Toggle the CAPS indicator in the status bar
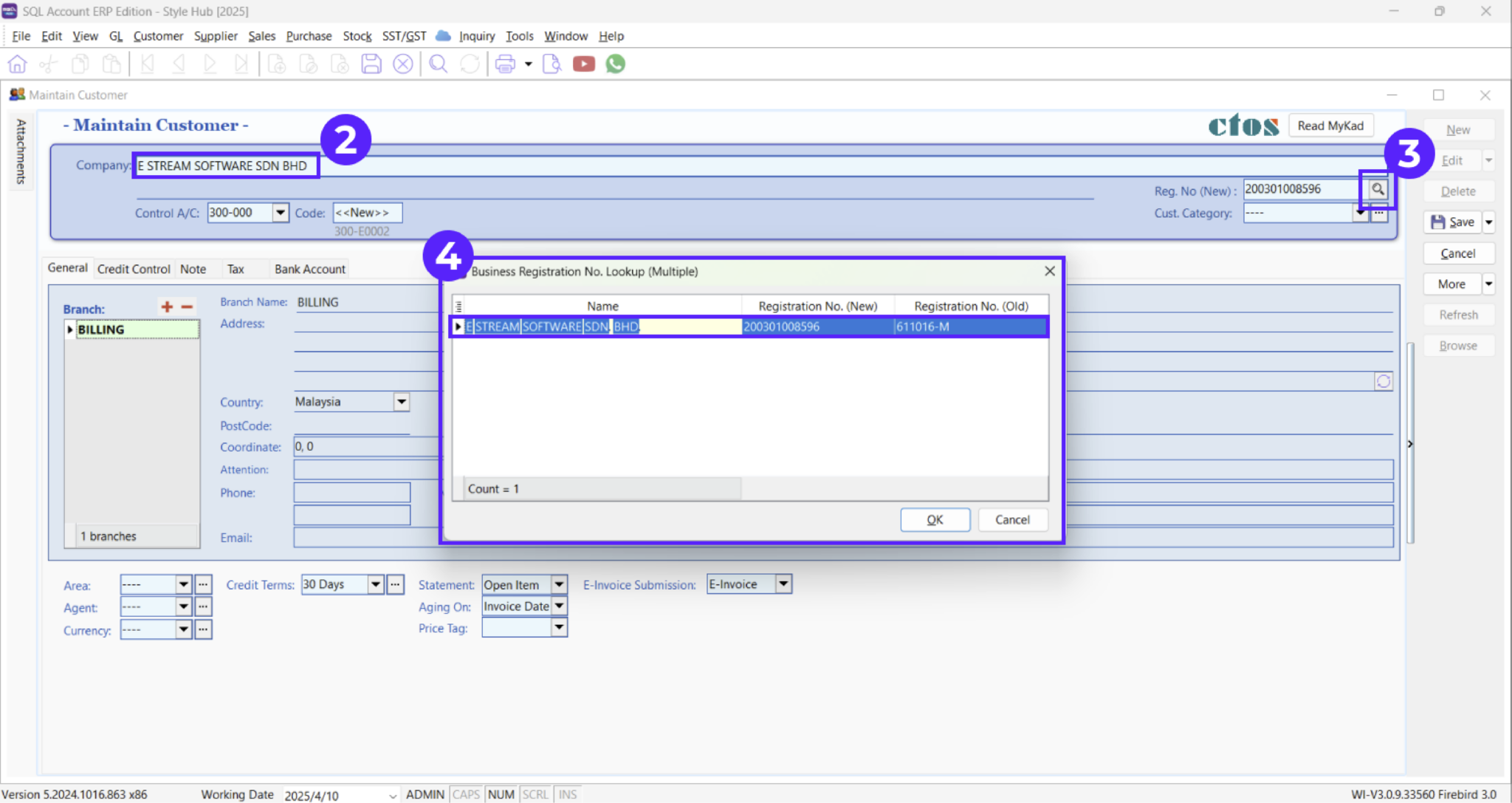Image resolution: width=1512 pixels, height=803 pixels. coord(465,794)
